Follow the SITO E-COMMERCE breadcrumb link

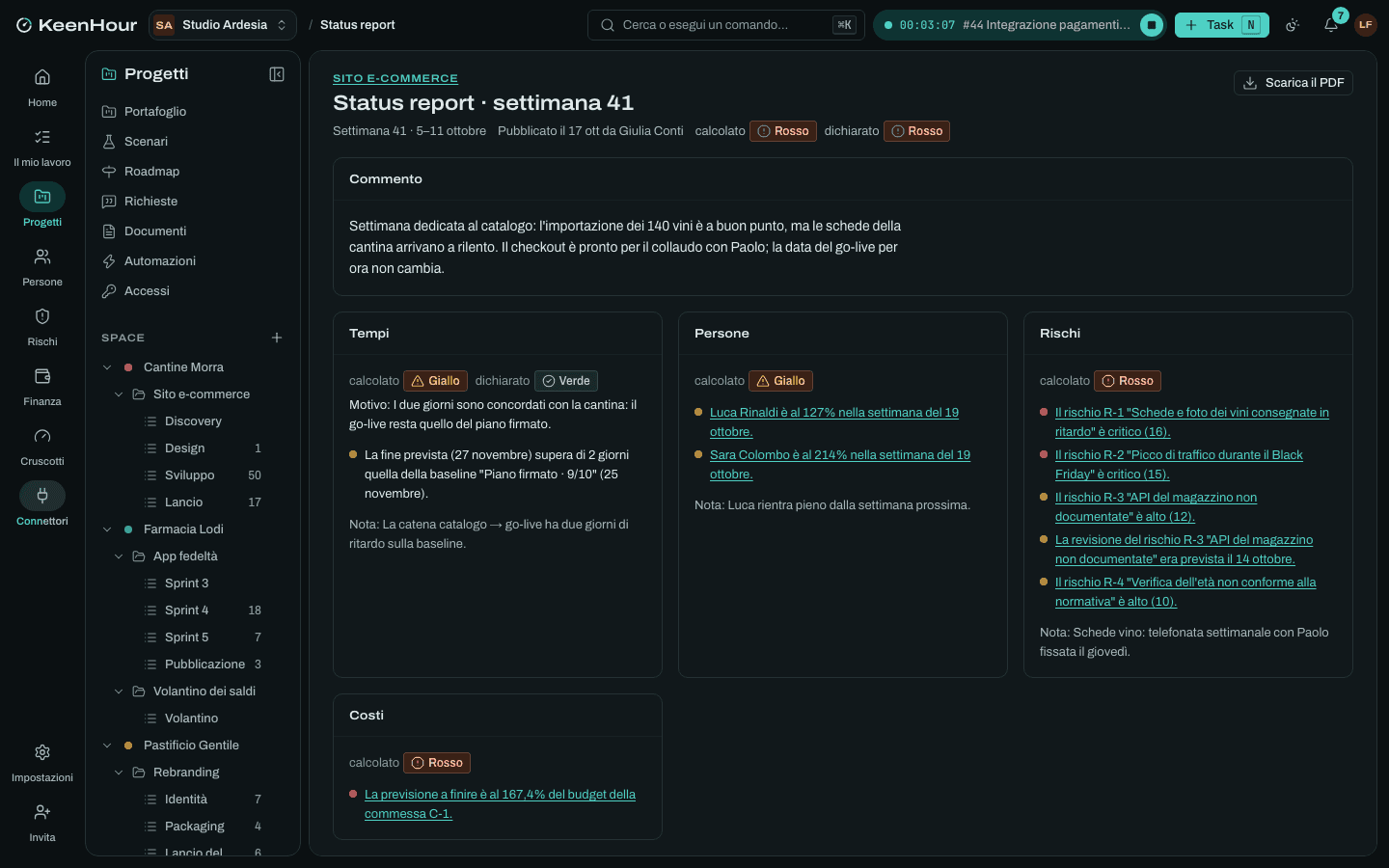pos(395,78)
